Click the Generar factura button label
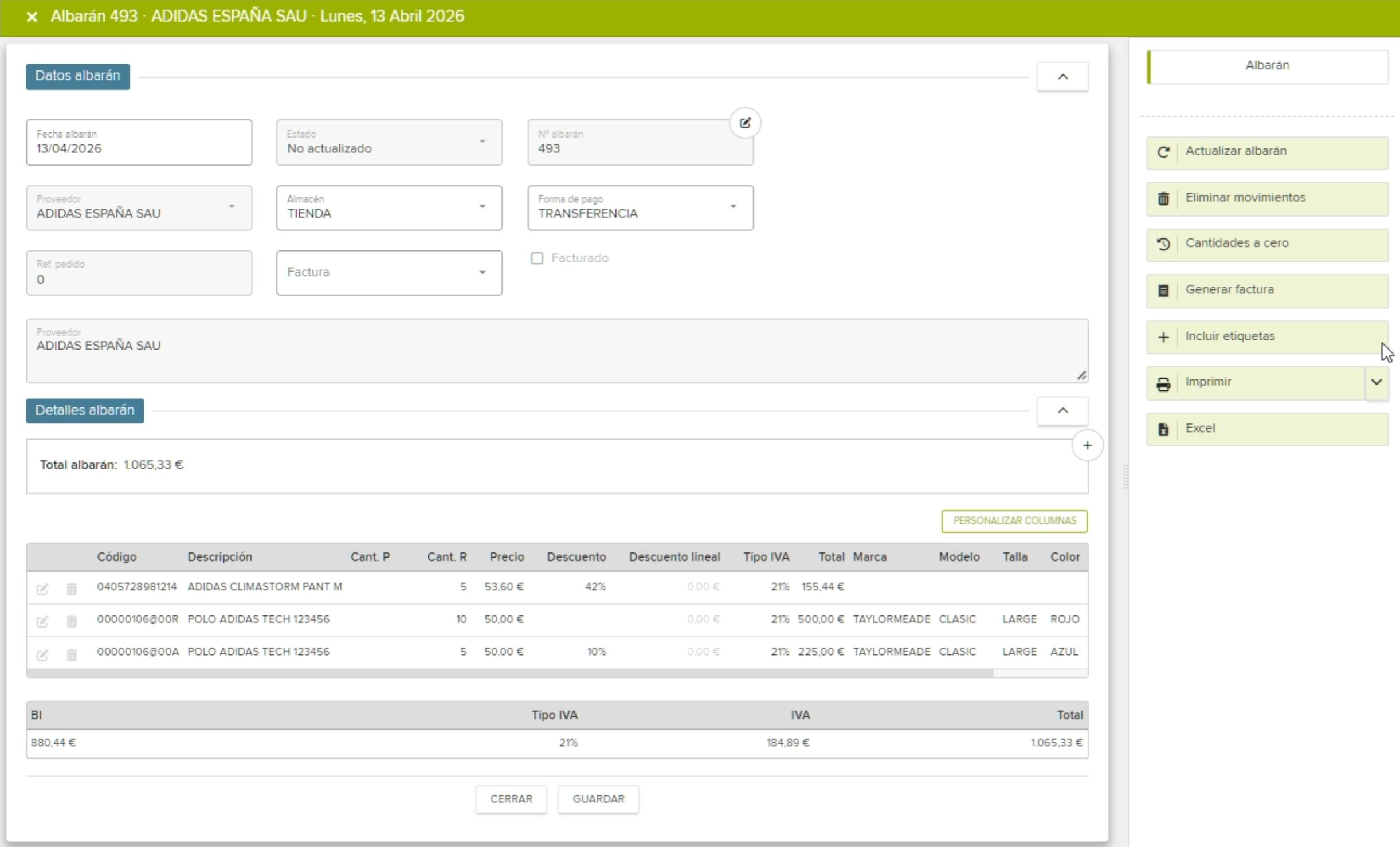1400x847 pixels. pos(1229,290)
